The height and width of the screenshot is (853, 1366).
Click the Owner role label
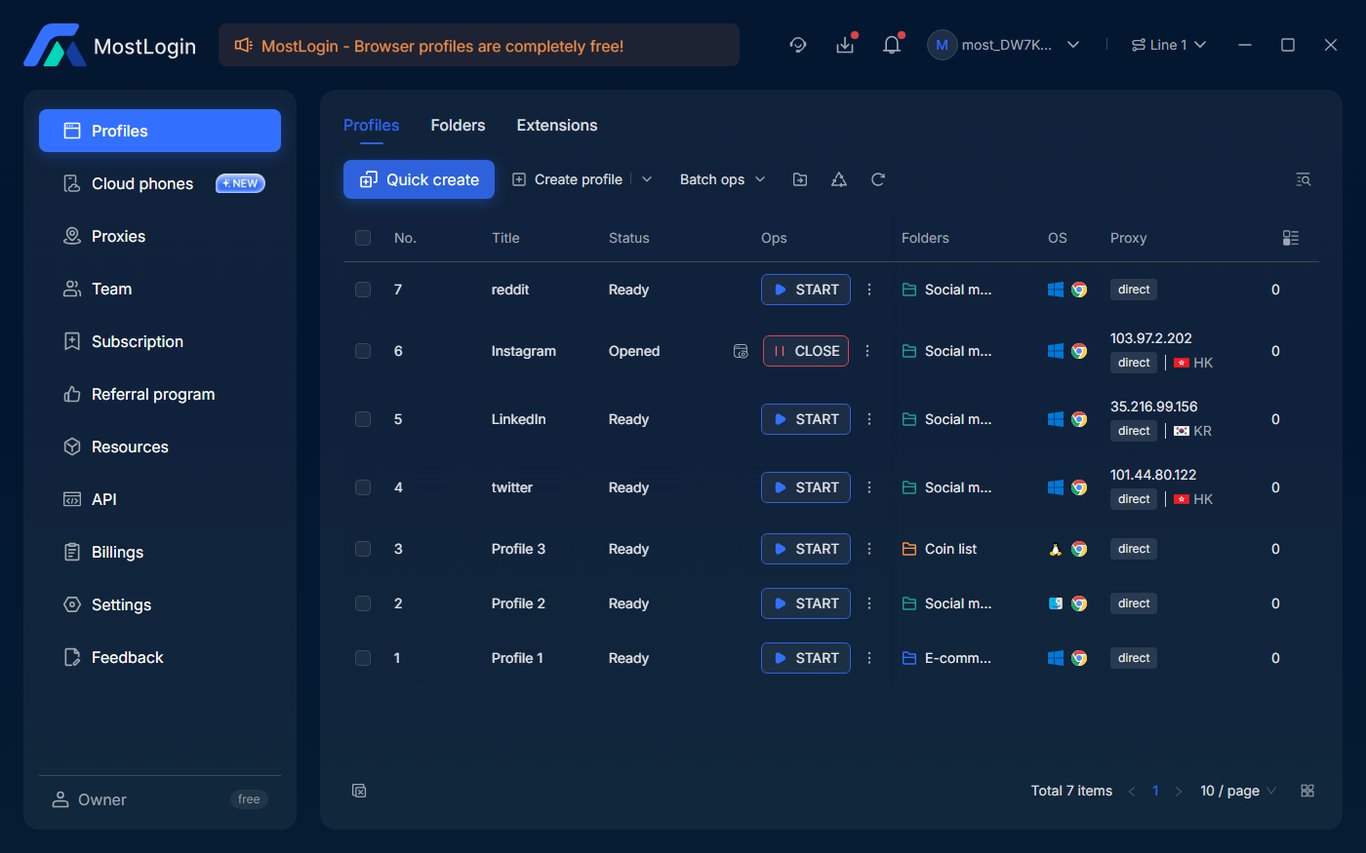point(102,800)
